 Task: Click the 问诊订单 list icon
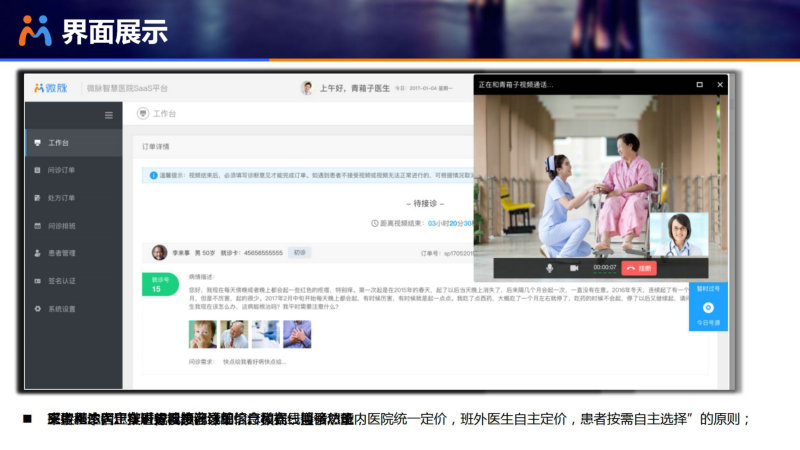[x=37, y=170]
